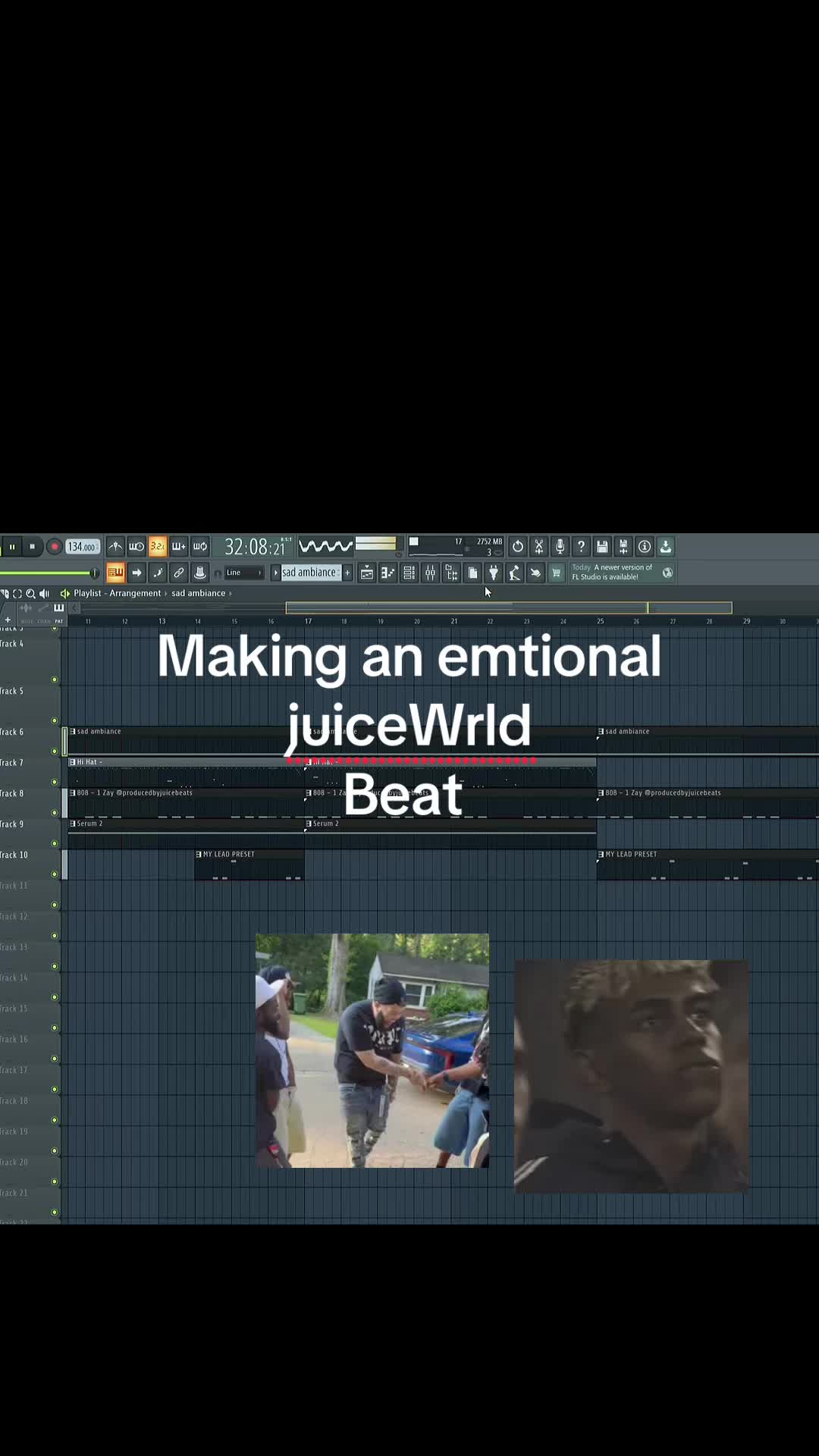Open the Browser view icon
The width and height of the screenshot is (819, 1456).
point(451,573)
